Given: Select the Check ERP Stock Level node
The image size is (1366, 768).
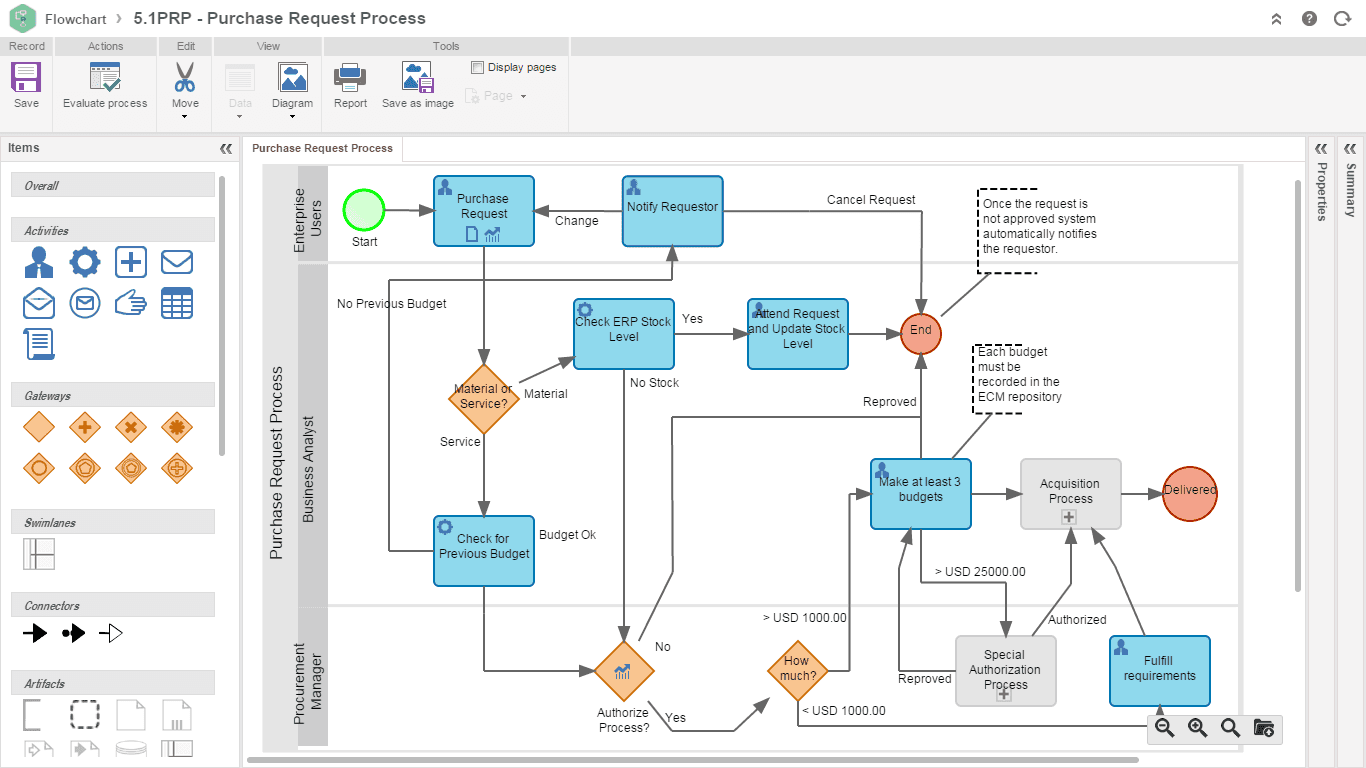Looking at the screenshot, I should click(624, 334).
